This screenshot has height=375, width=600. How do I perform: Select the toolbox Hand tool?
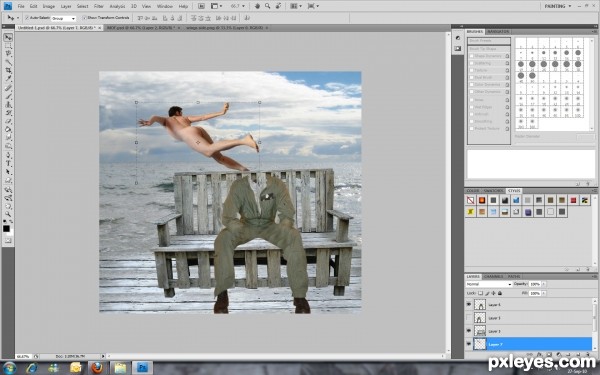point(8,206)
